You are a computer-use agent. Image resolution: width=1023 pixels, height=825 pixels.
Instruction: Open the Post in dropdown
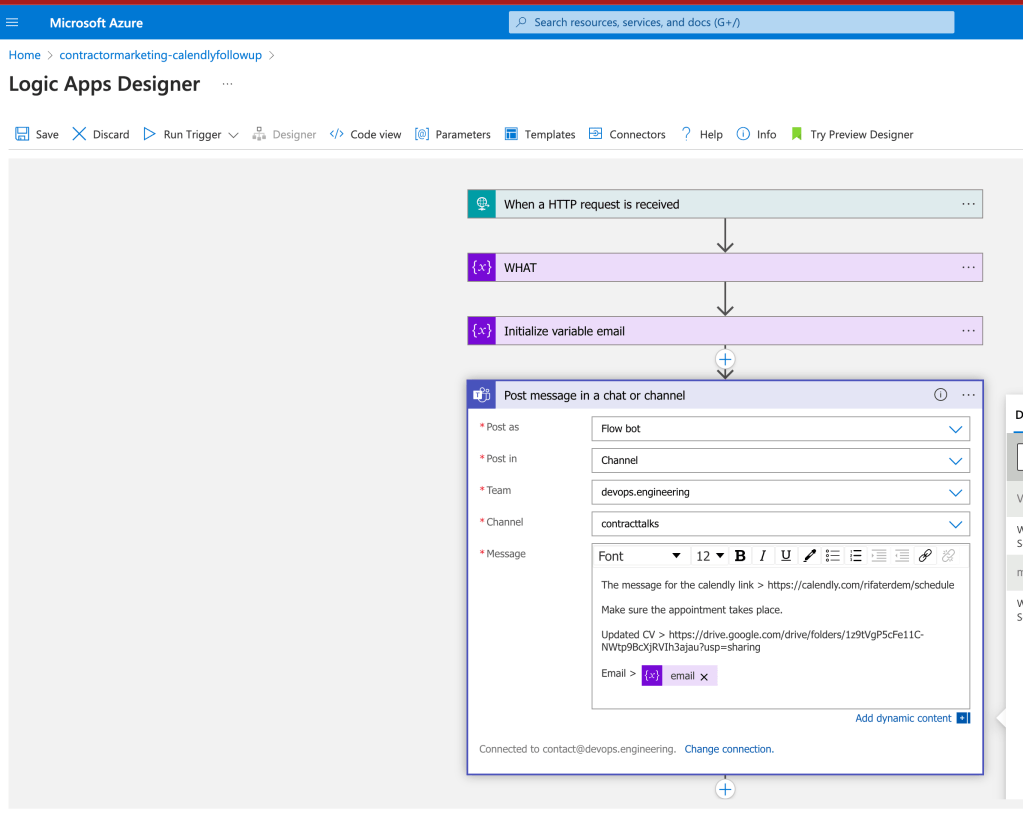780,460
